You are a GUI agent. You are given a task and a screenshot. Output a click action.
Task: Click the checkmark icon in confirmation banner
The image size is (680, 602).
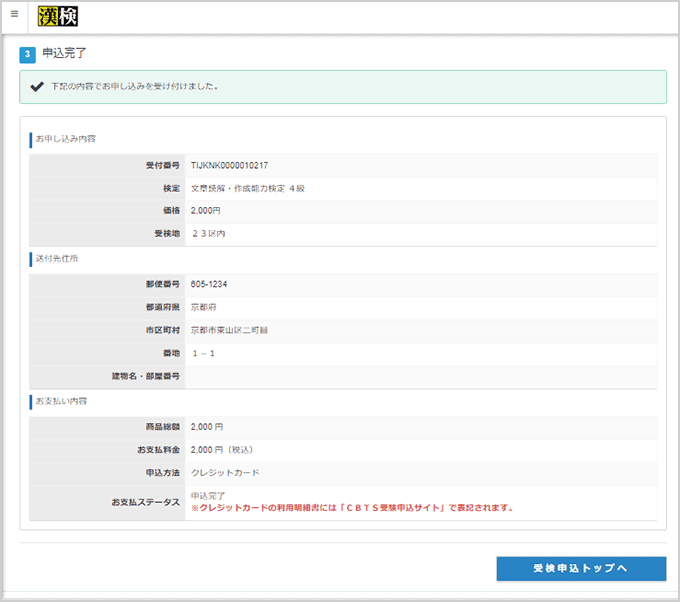pyautogui.click(x=37, y=86)
